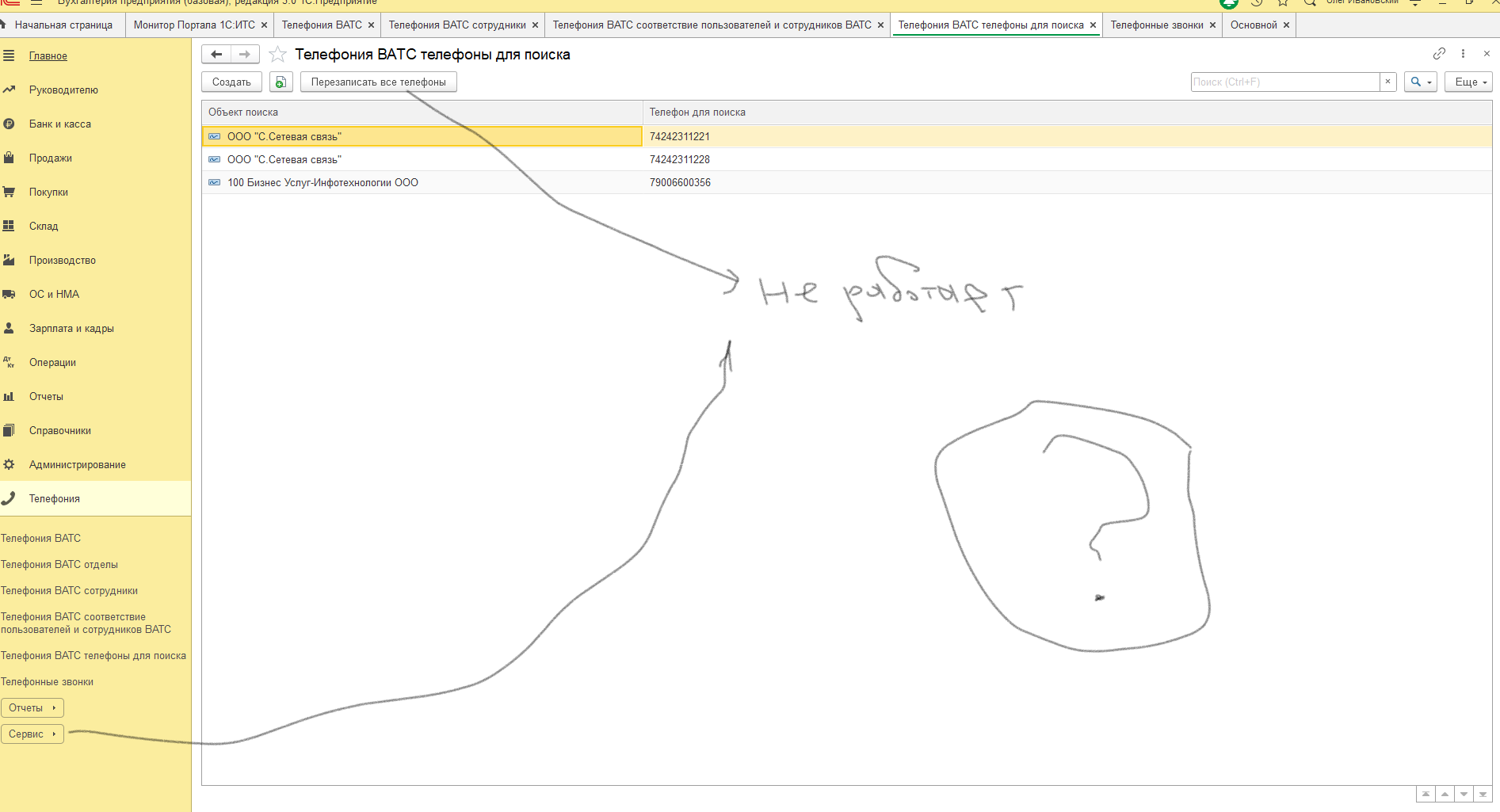Viewport: 1500px width, 812px height.
Task: Click the Администрирование gear icon
Action: tap(9, 464)
